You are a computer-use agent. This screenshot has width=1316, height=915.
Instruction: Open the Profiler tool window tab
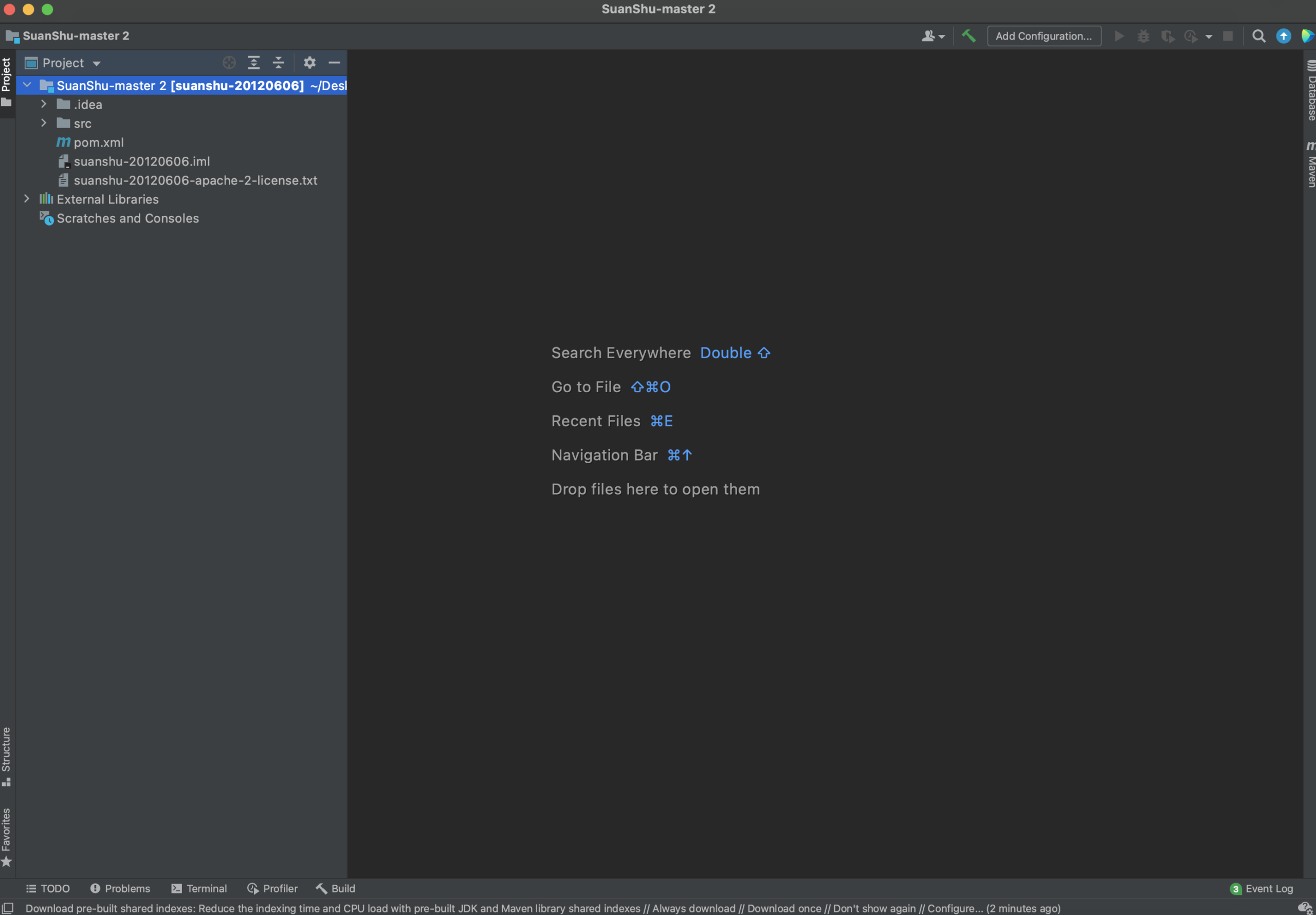(x=273, y=888)
